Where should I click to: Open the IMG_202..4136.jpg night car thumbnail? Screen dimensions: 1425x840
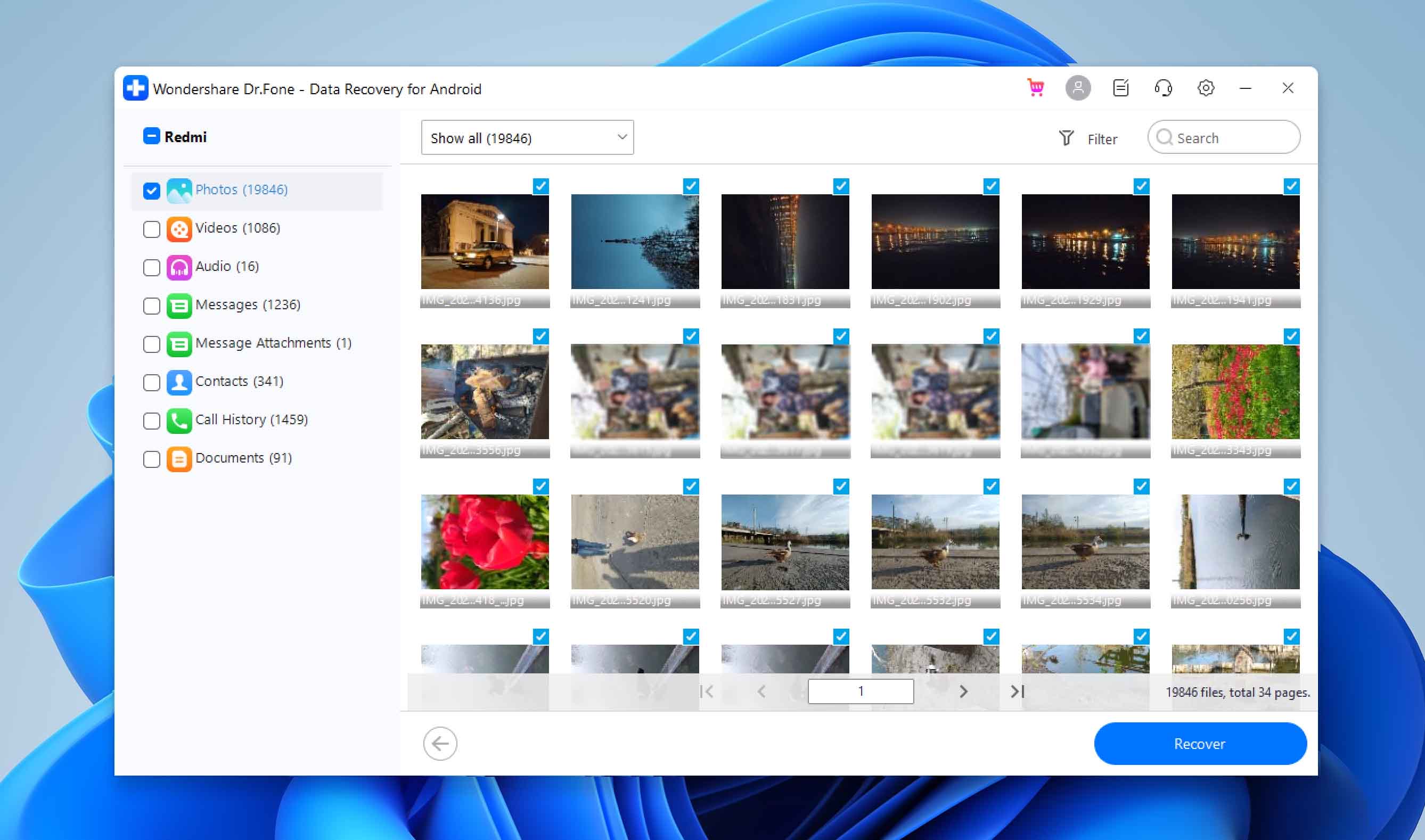tap(485, 242)
